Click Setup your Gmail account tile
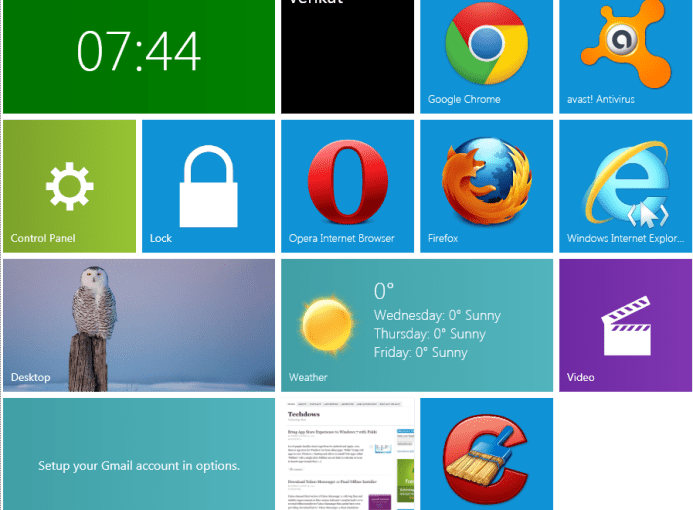This screenshot has width=693, height=510. pyautogui.click(x=139, y=454)
